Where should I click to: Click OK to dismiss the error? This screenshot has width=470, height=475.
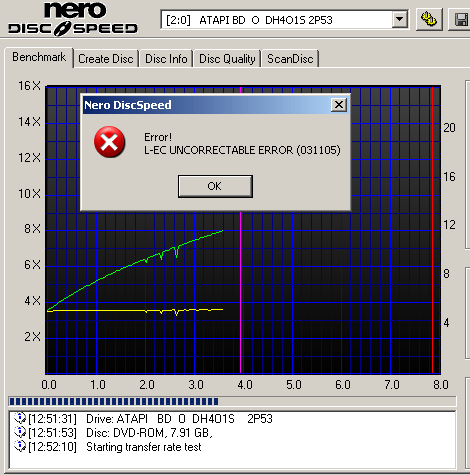click(x=215, y=186)
